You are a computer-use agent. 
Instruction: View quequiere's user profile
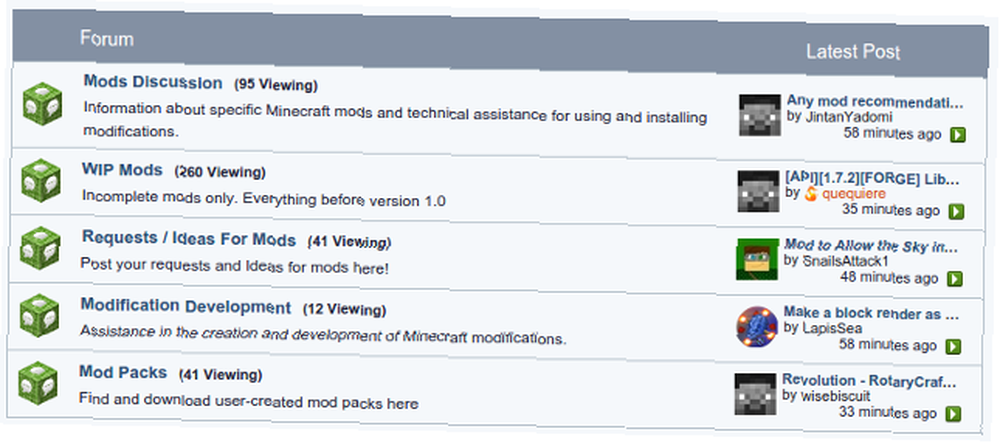[x=854, y=193]
